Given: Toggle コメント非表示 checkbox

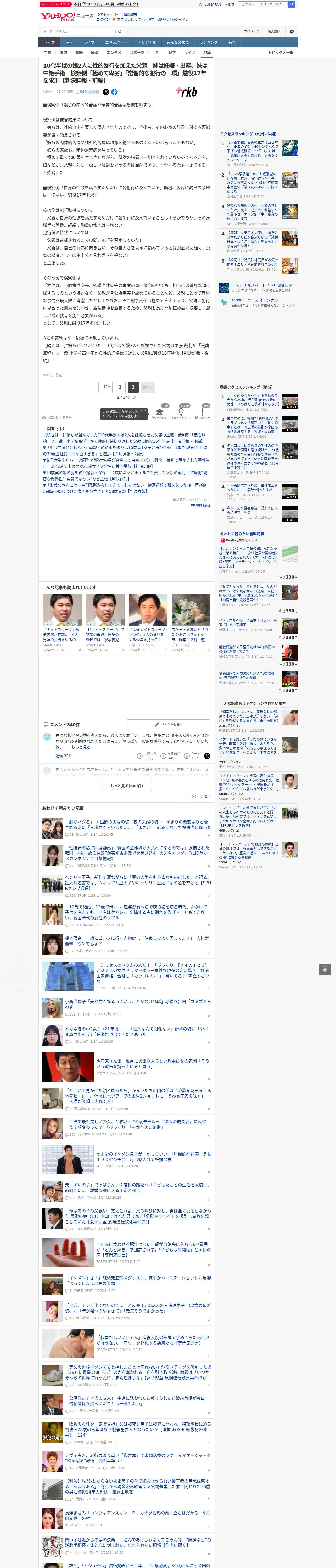Looking at the screenshot, I should (183, 796).
